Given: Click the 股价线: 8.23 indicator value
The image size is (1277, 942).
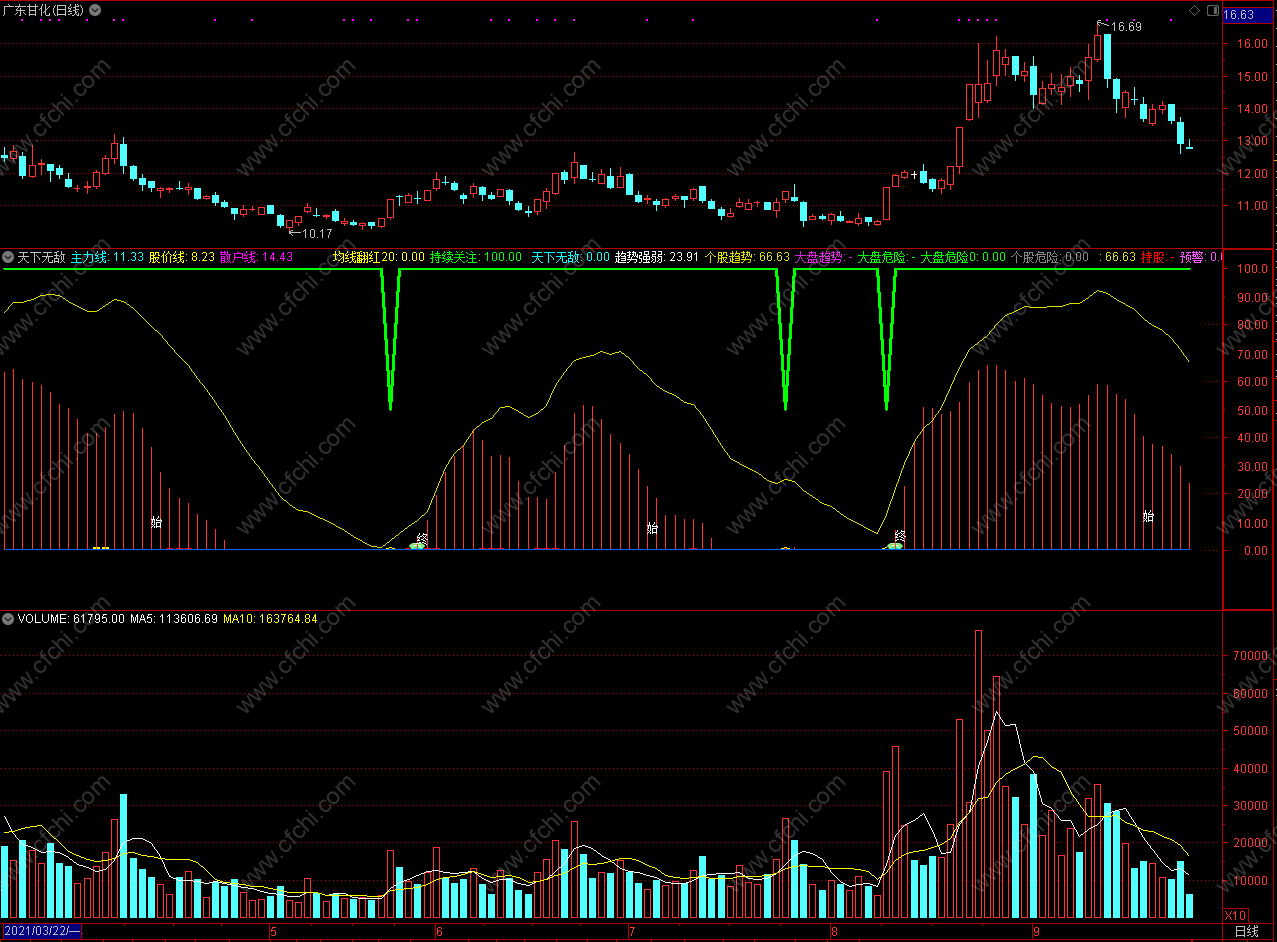Looking at the screenshot, I should tap(181, 257).
